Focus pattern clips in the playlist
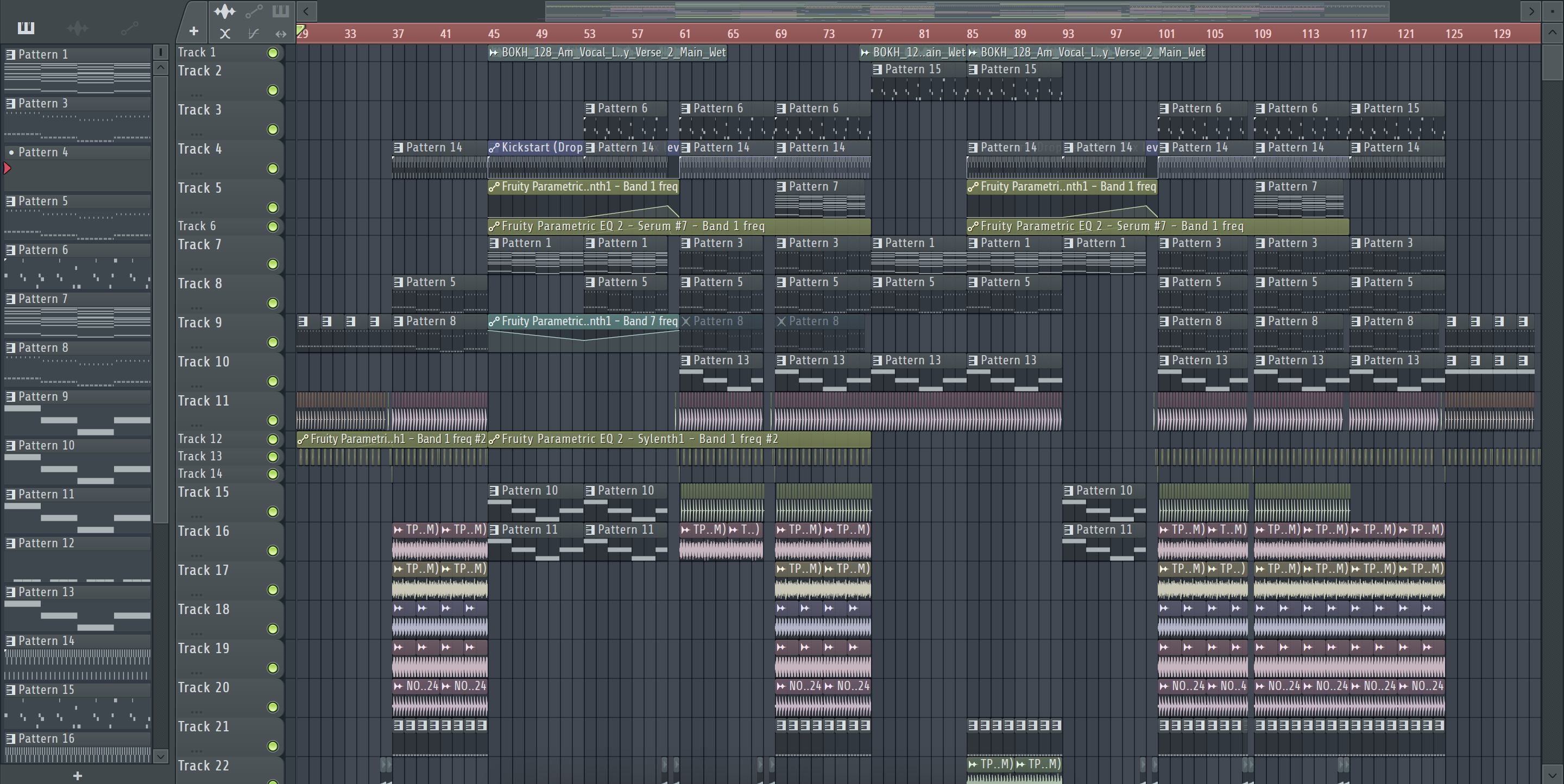 point(281,11)
